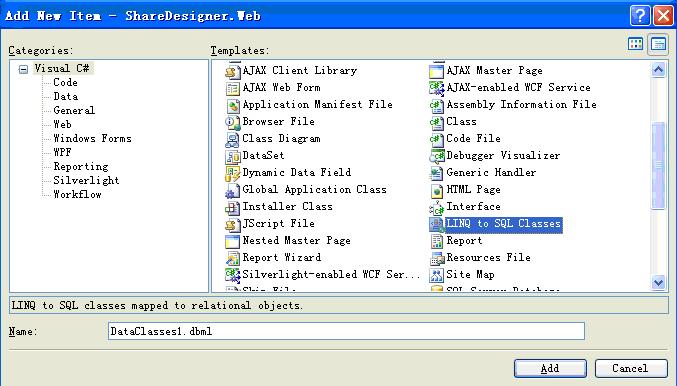Select the HTML Page icon
Screen dimensions: 677x386
[x=437, y=190]
